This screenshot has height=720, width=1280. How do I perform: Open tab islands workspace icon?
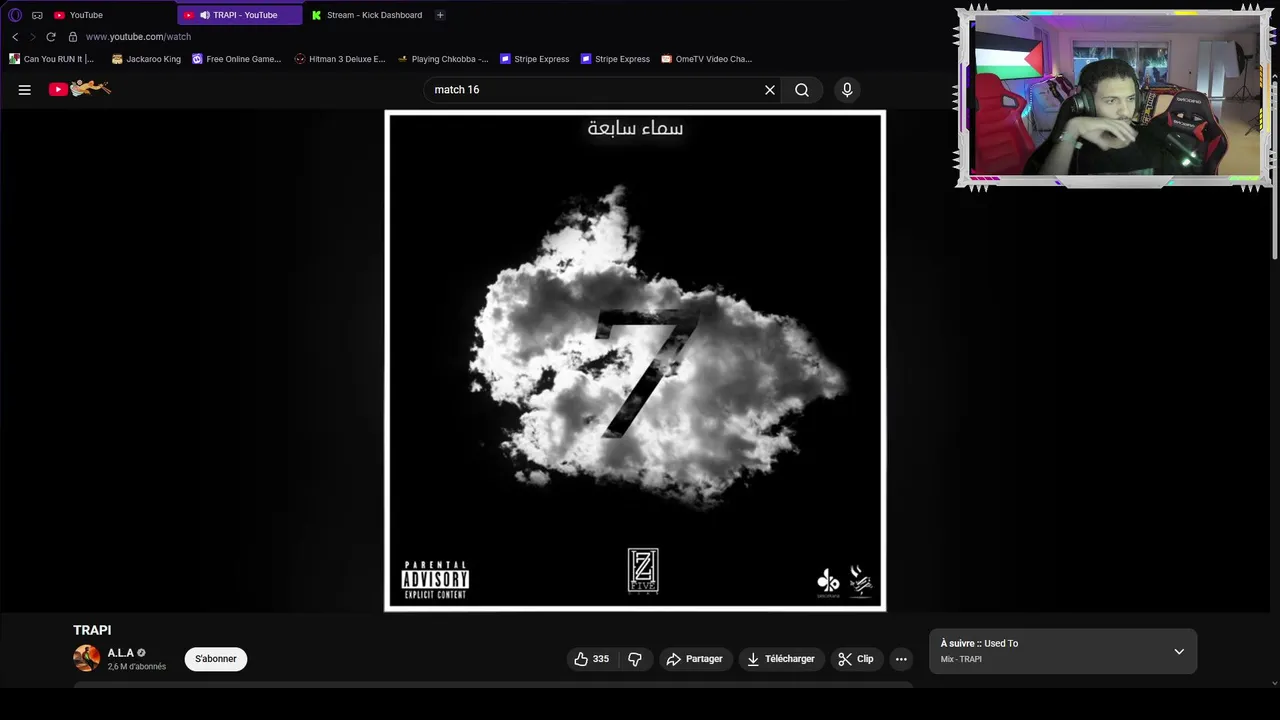37,15
